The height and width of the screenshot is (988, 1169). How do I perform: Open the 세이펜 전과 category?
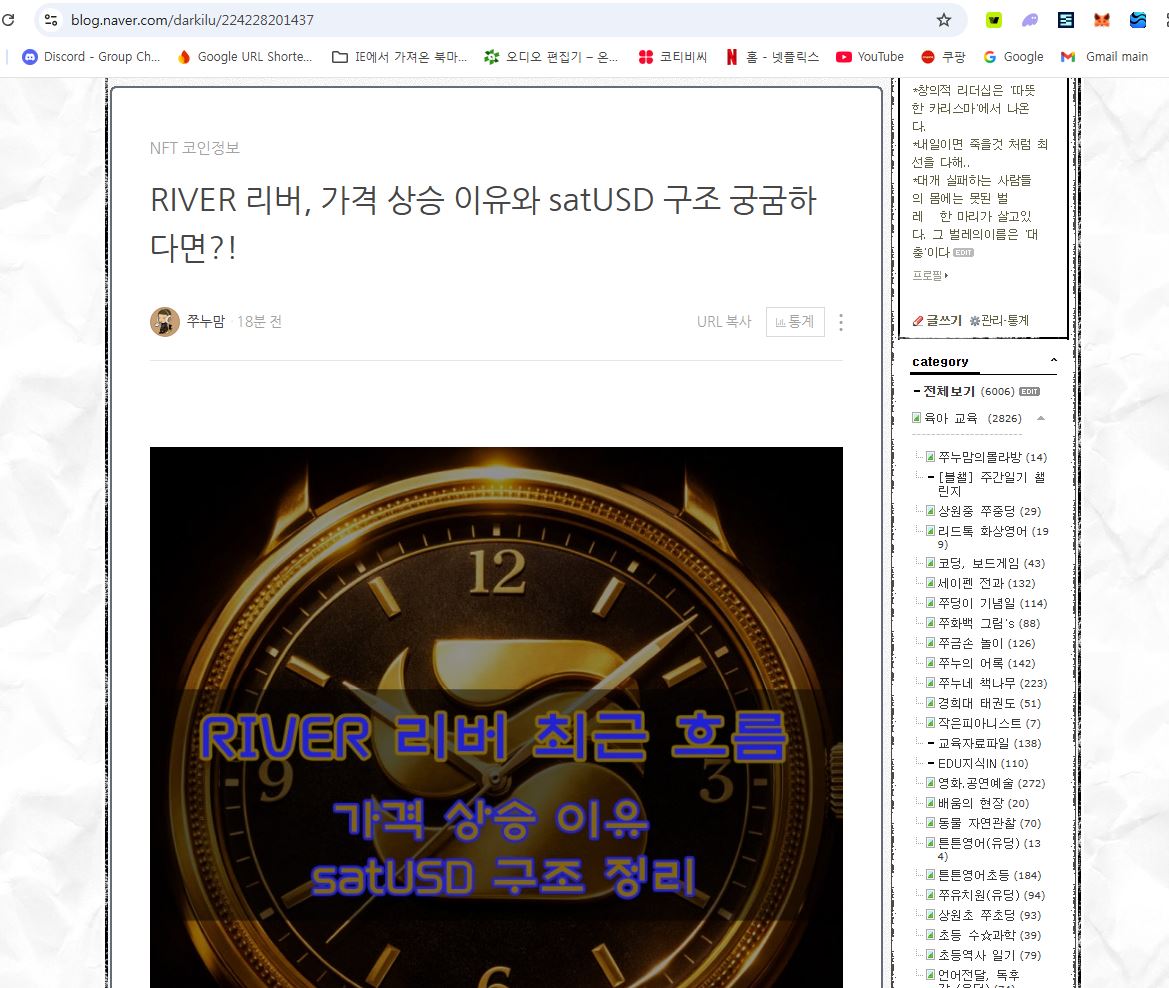click(971, 584)
